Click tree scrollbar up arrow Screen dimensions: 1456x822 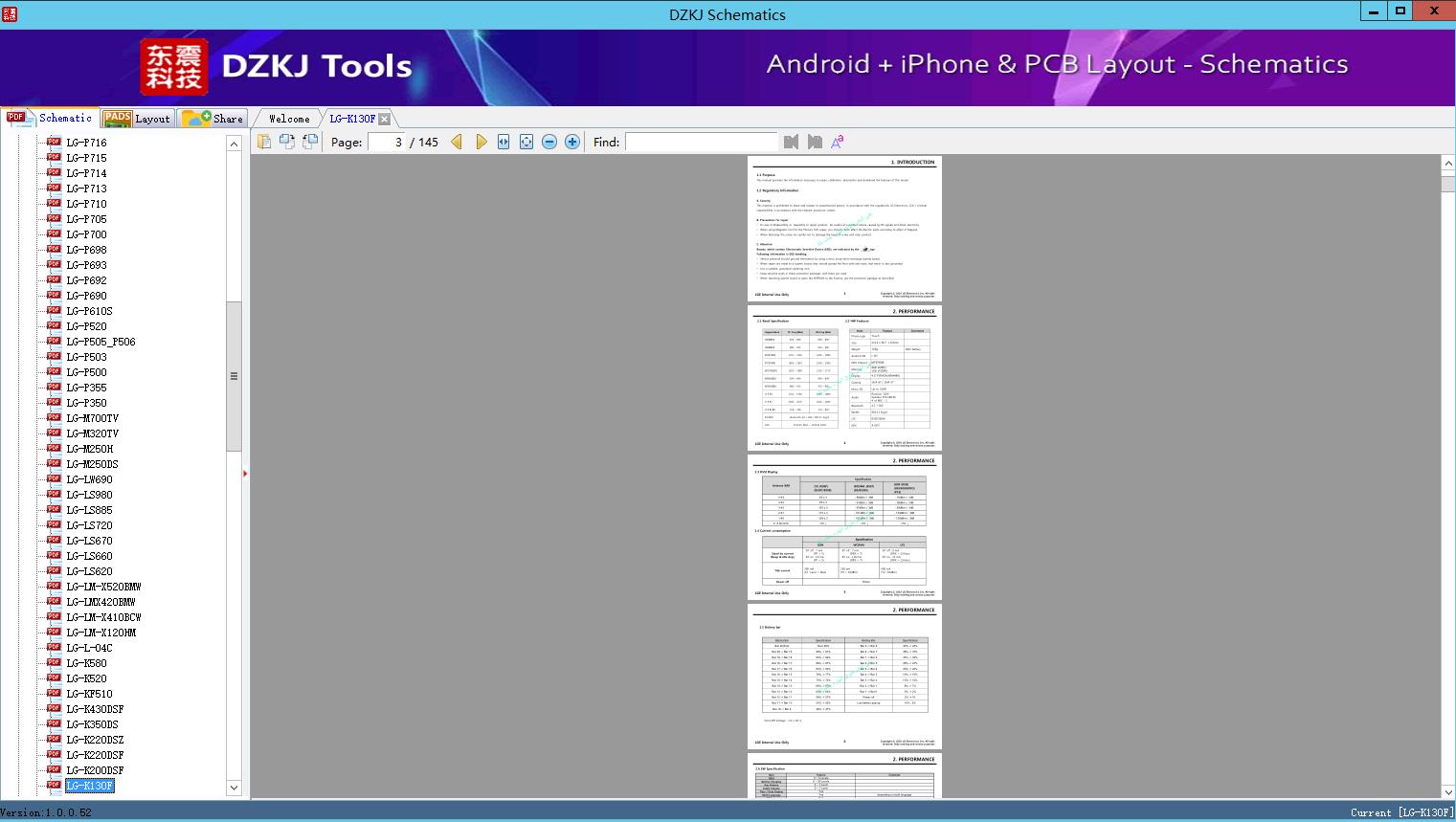click(x=234, y=144)
